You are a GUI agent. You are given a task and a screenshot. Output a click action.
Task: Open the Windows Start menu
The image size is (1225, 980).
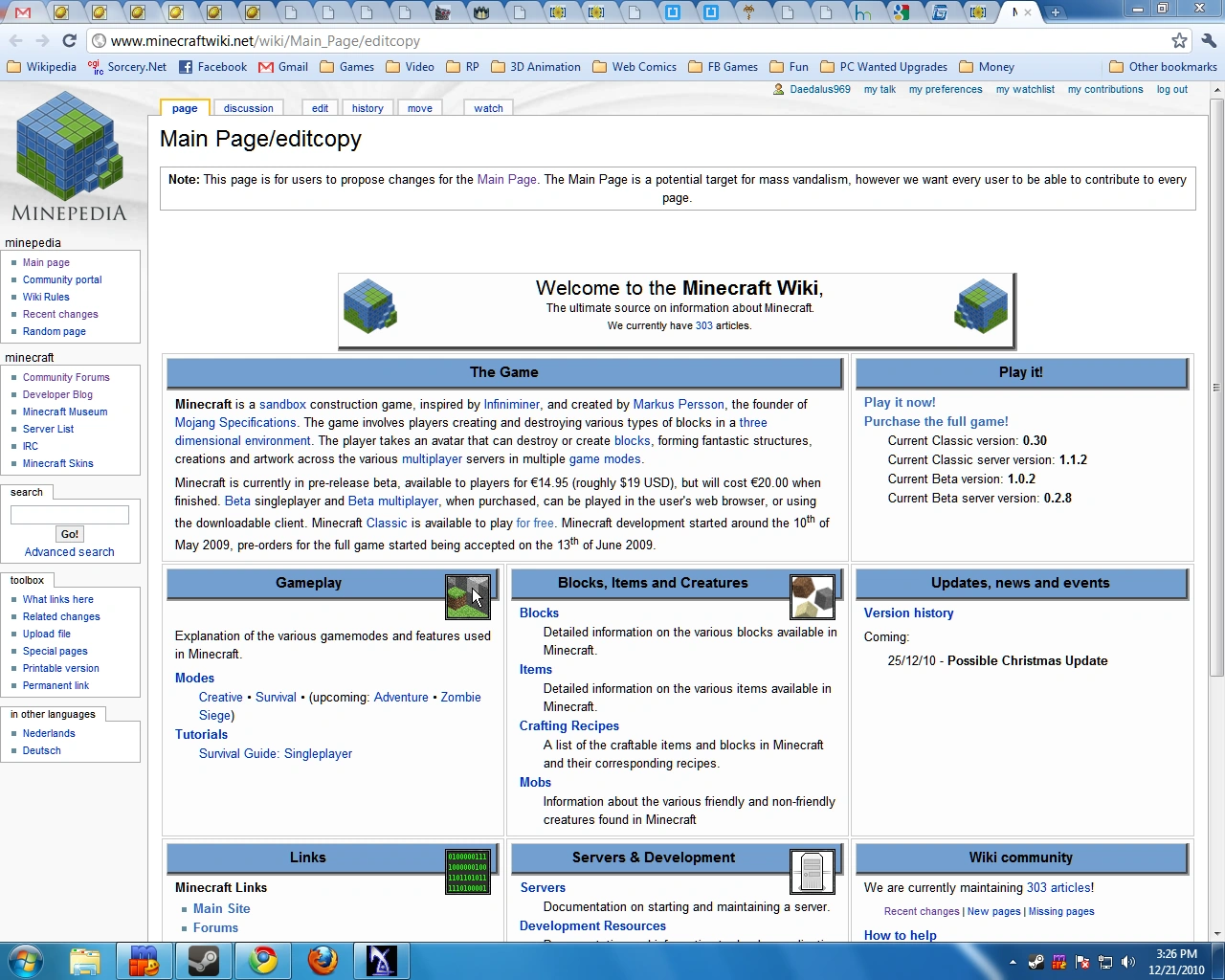[x=26, y=960]
